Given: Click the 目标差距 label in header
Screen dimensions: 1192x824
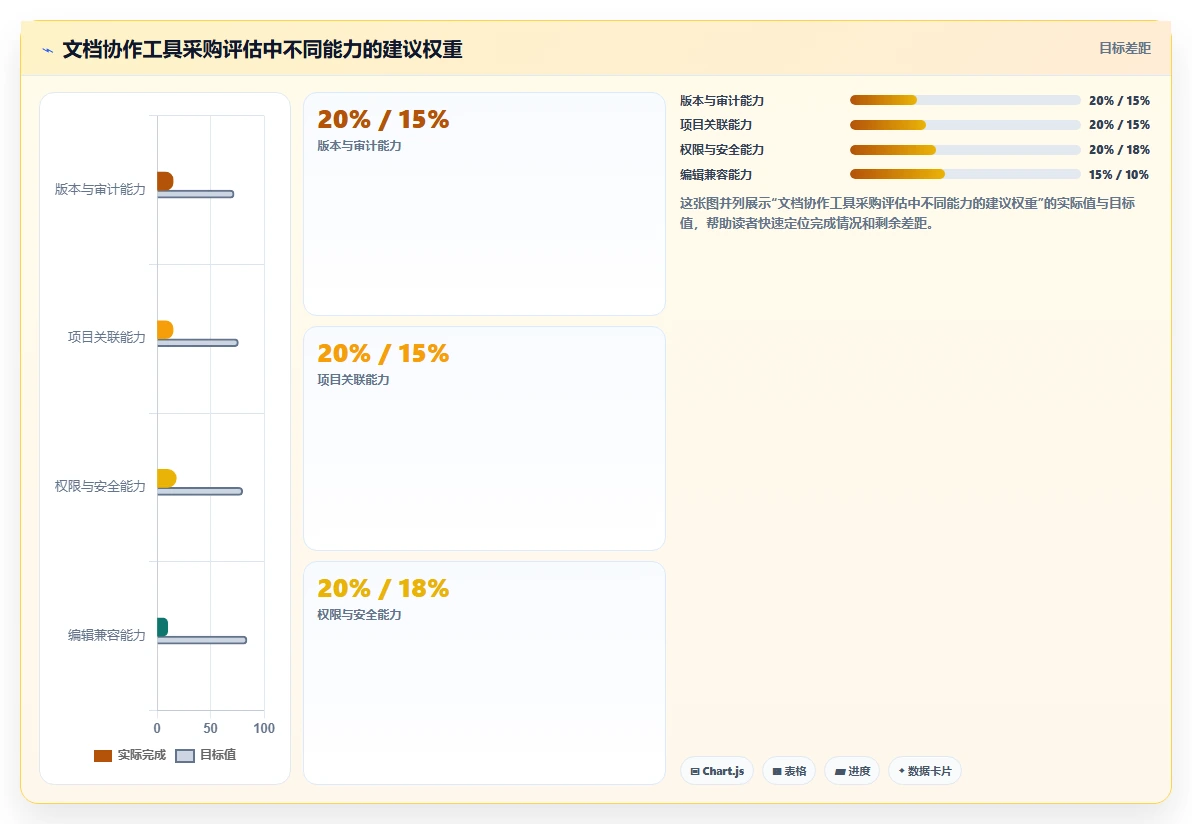Looking at the screenshot, I should (1124, 49).
